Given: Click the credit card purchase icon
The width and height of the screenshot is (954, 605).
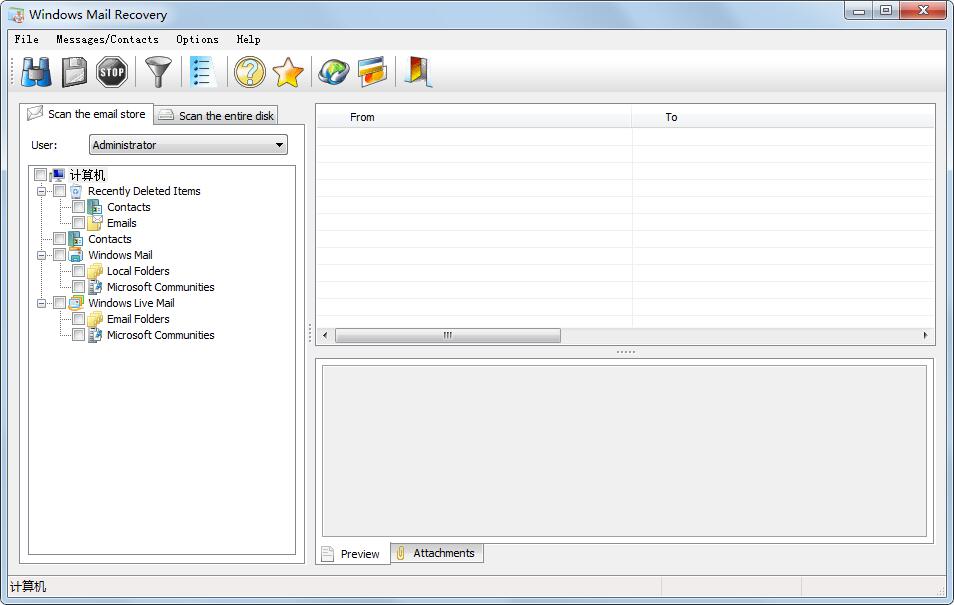Looking at the screenshot, I should pyautogui.click(x=371, y=72).
